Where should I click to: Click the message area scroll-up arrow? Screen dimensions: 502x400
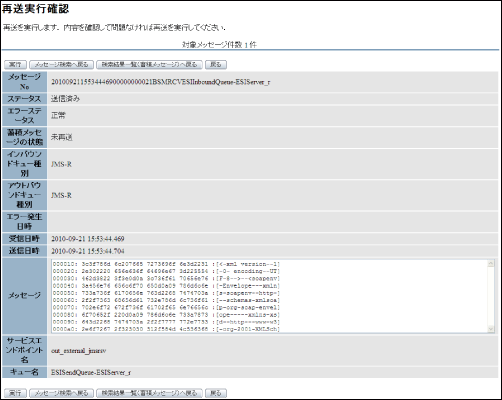point(491,263)
